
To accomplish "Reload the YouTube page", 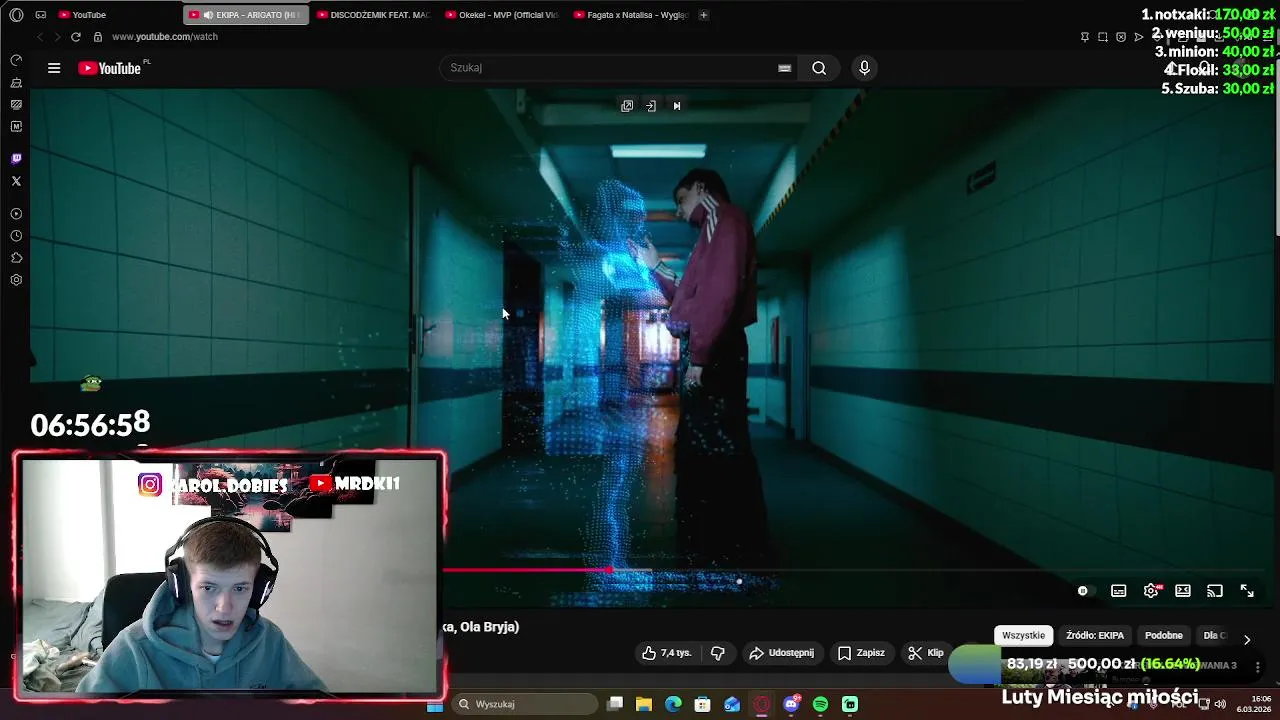I will click(75, 37).
